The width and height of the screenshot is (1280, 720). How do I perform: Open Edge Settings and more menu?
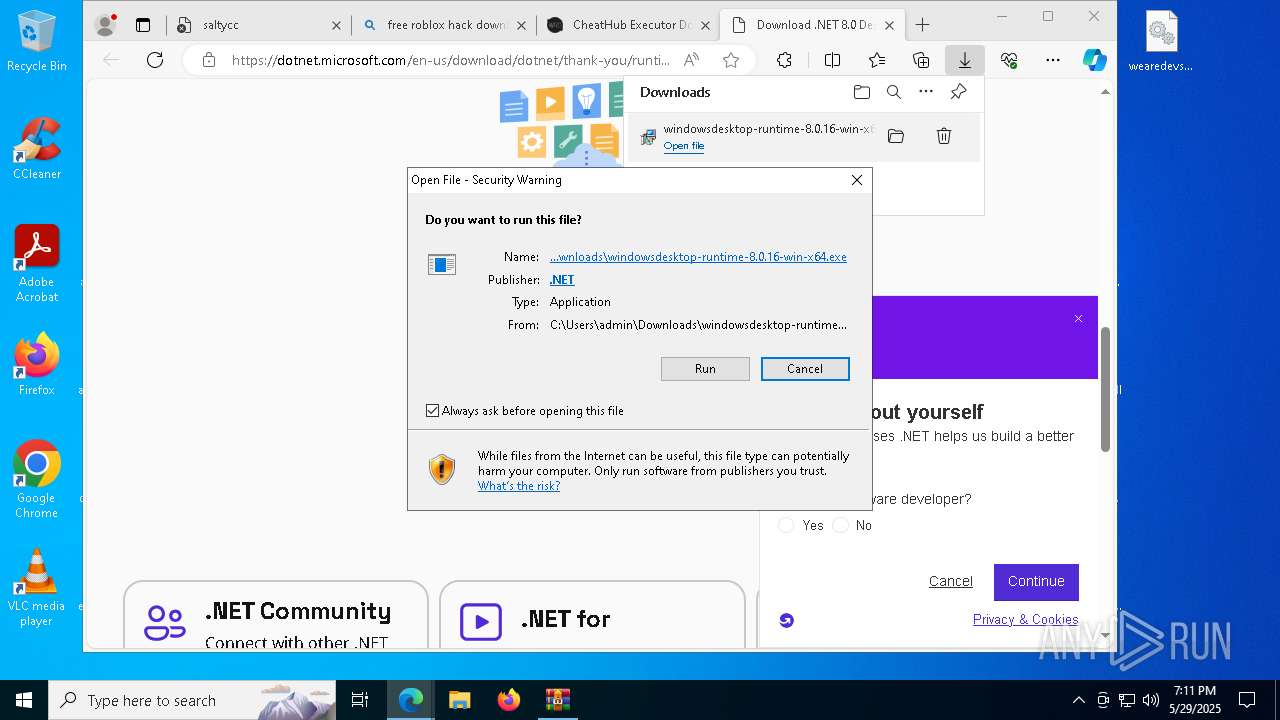pyautogui.click(x=1053, y=60)
